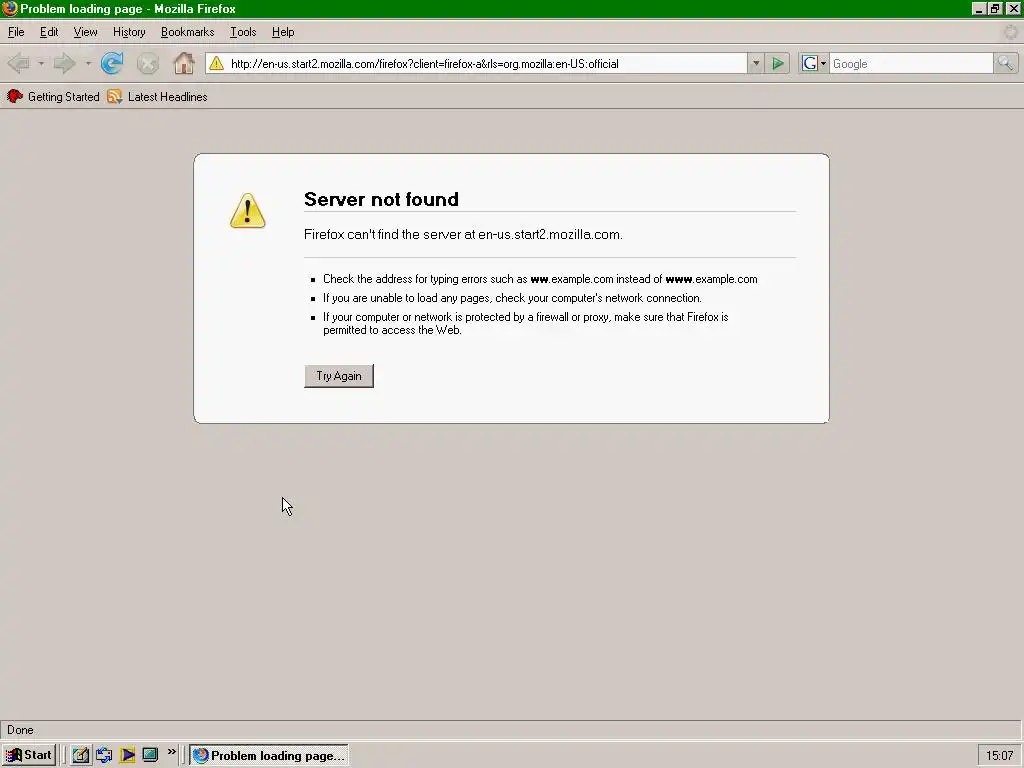Open the forward history dropdown arrow
1024x768 pixels.
tap(88, 63)
